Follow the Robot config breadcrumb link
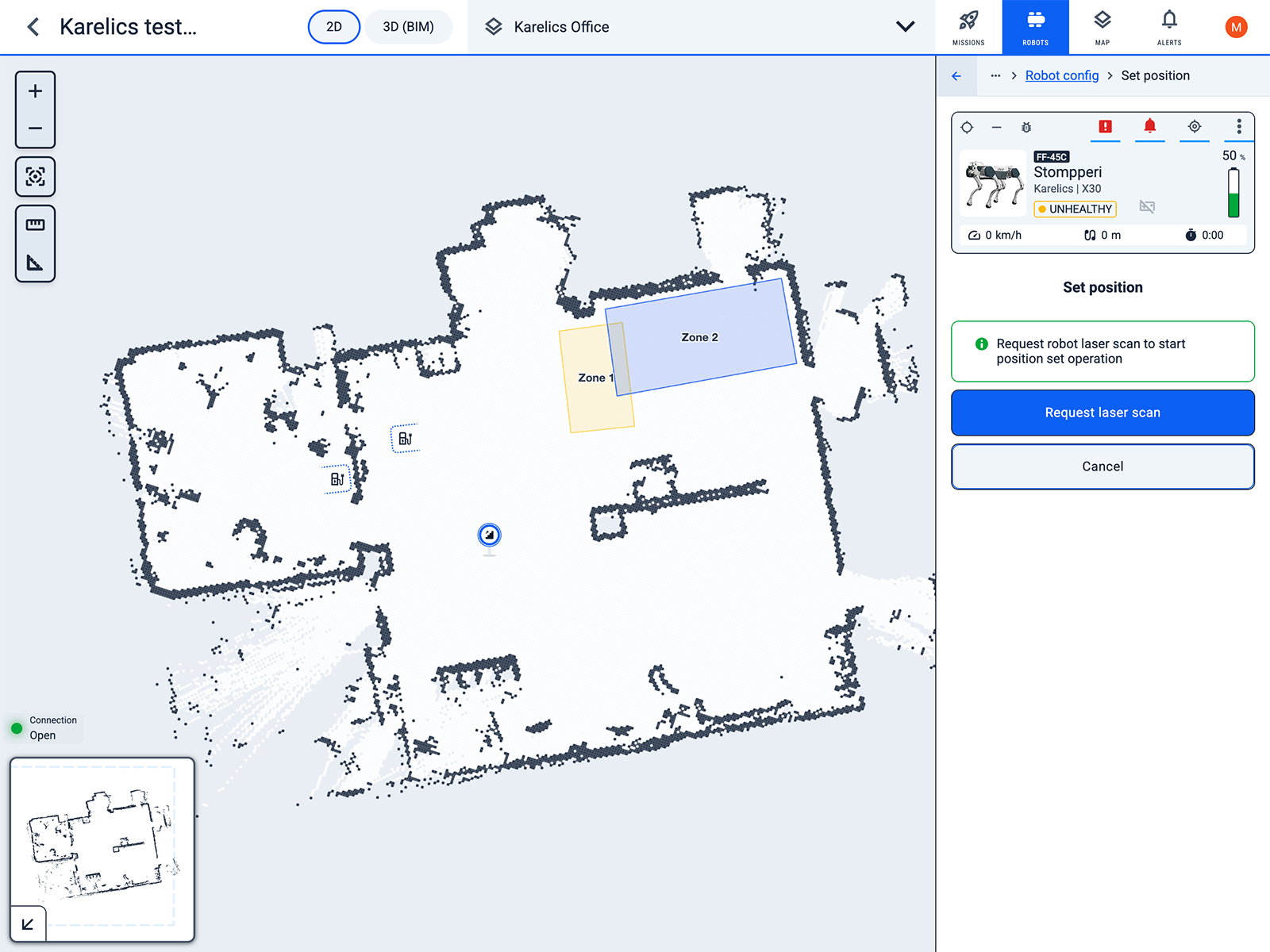 (1061, 76)
